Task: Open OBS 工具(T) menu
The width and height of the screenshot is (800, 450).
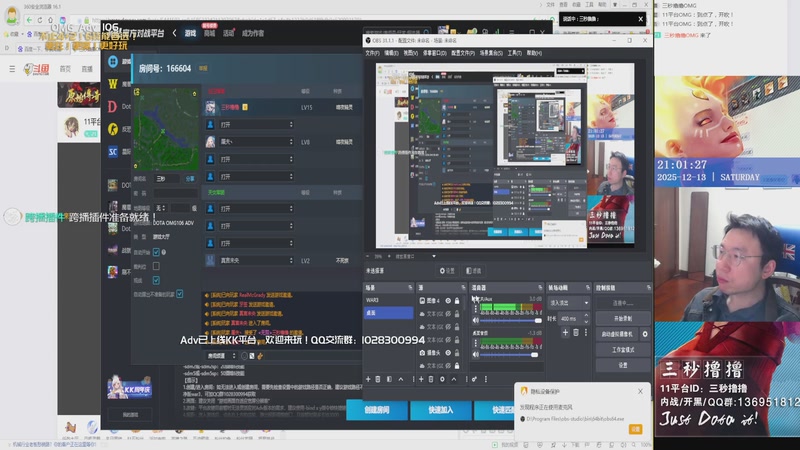Action: [514, 53]
